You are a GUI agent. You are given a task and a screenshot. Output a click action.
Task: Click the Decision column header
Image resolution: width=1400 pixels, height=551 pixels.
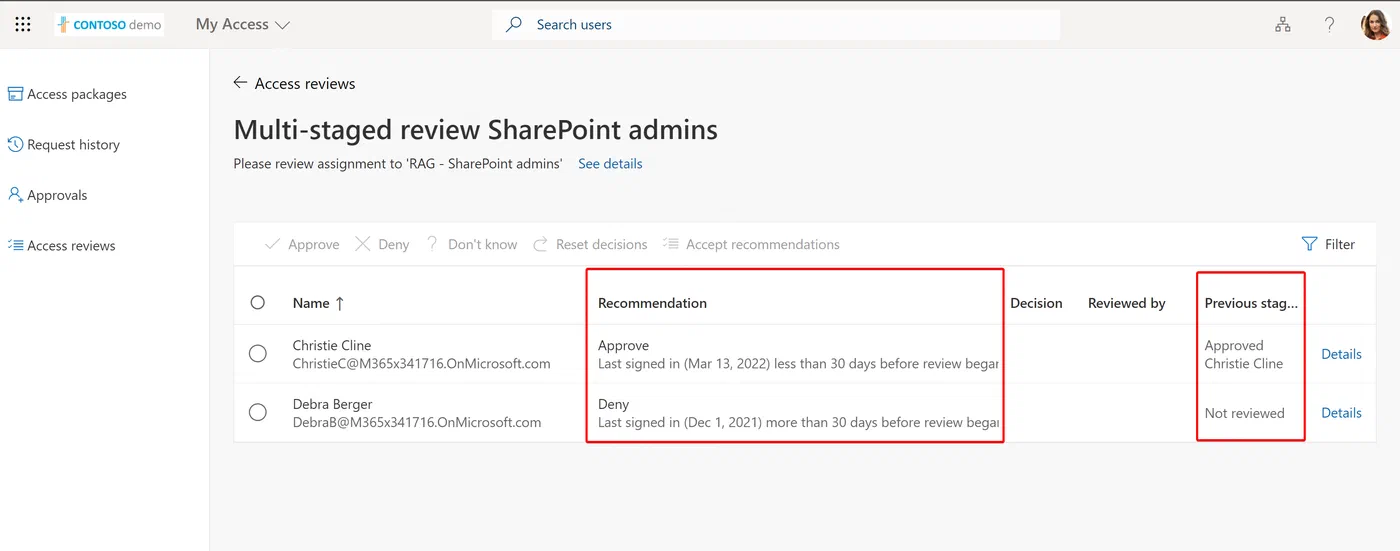(x=1036, y=303)
